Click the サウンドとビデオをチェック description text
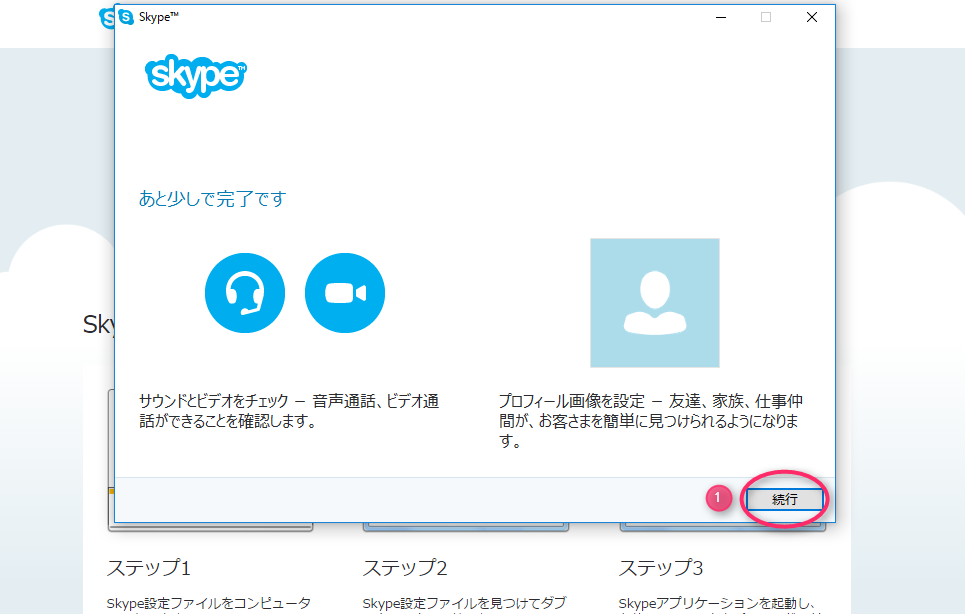965x614 pixels. coord(289,411)
